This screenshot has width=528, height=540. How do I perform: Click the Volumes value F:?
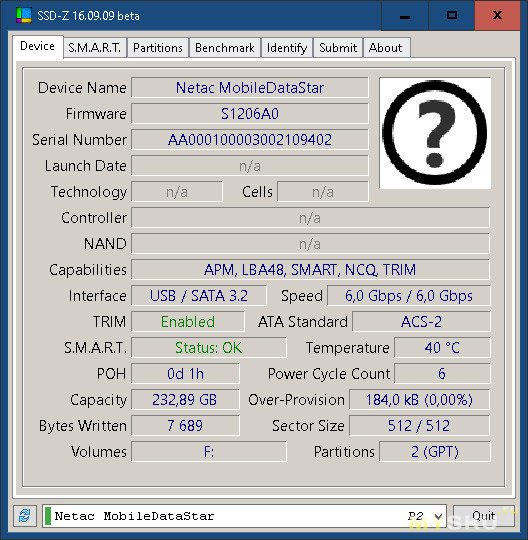pos(209,452)
